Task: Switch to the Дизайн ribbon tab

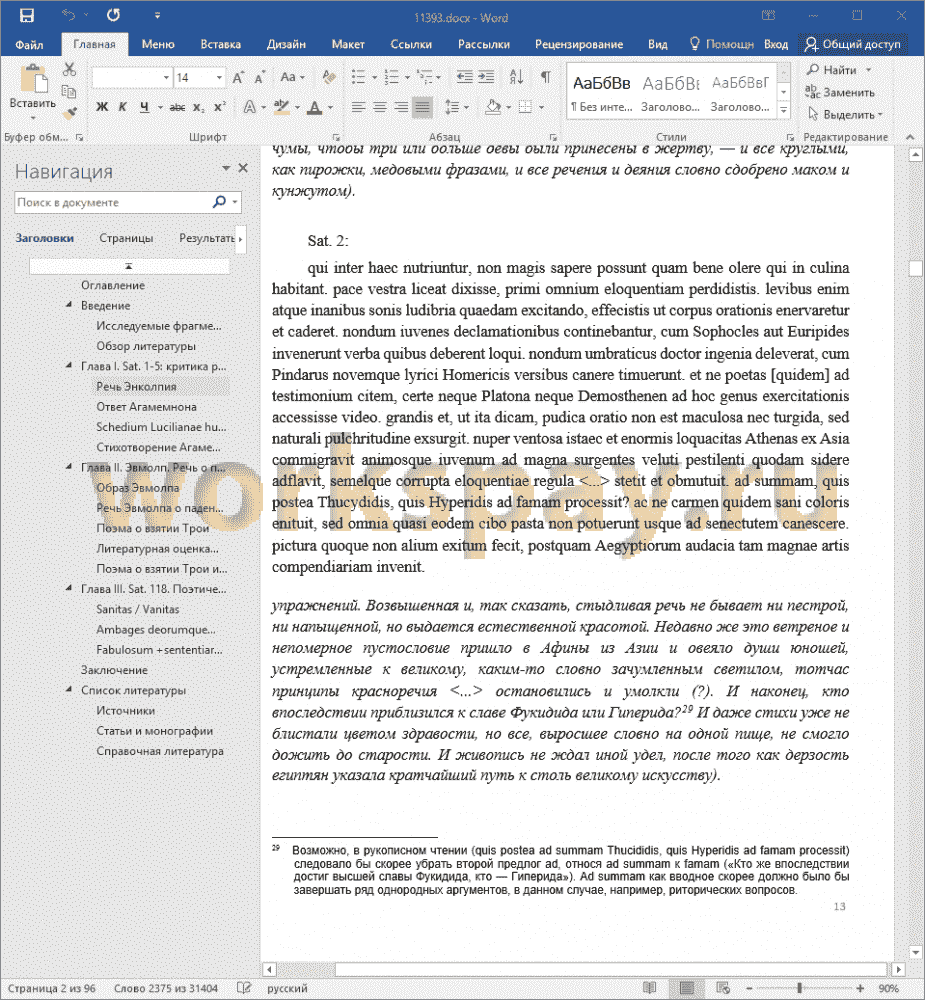Action: [286, 44]
